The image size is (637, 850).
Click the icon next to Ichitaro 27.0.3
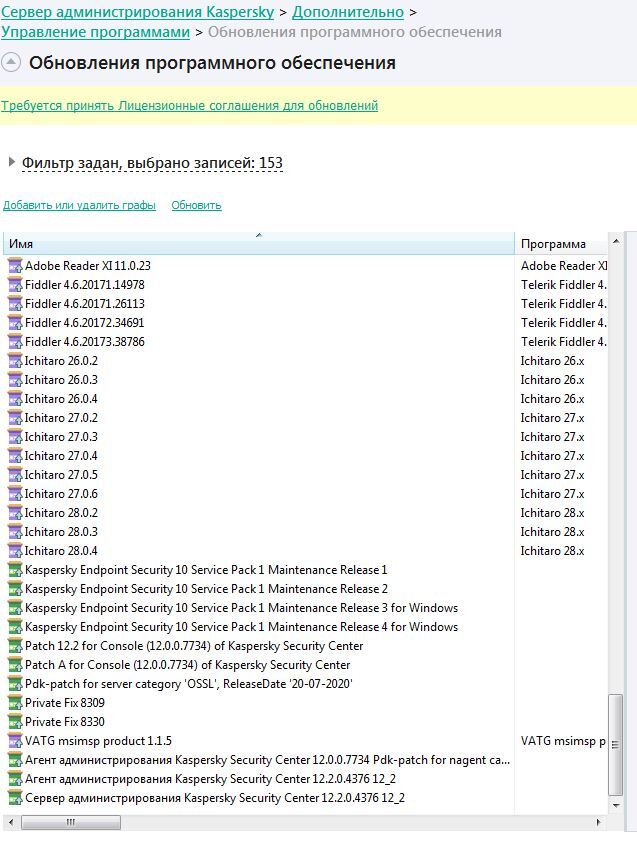[15, 436]
